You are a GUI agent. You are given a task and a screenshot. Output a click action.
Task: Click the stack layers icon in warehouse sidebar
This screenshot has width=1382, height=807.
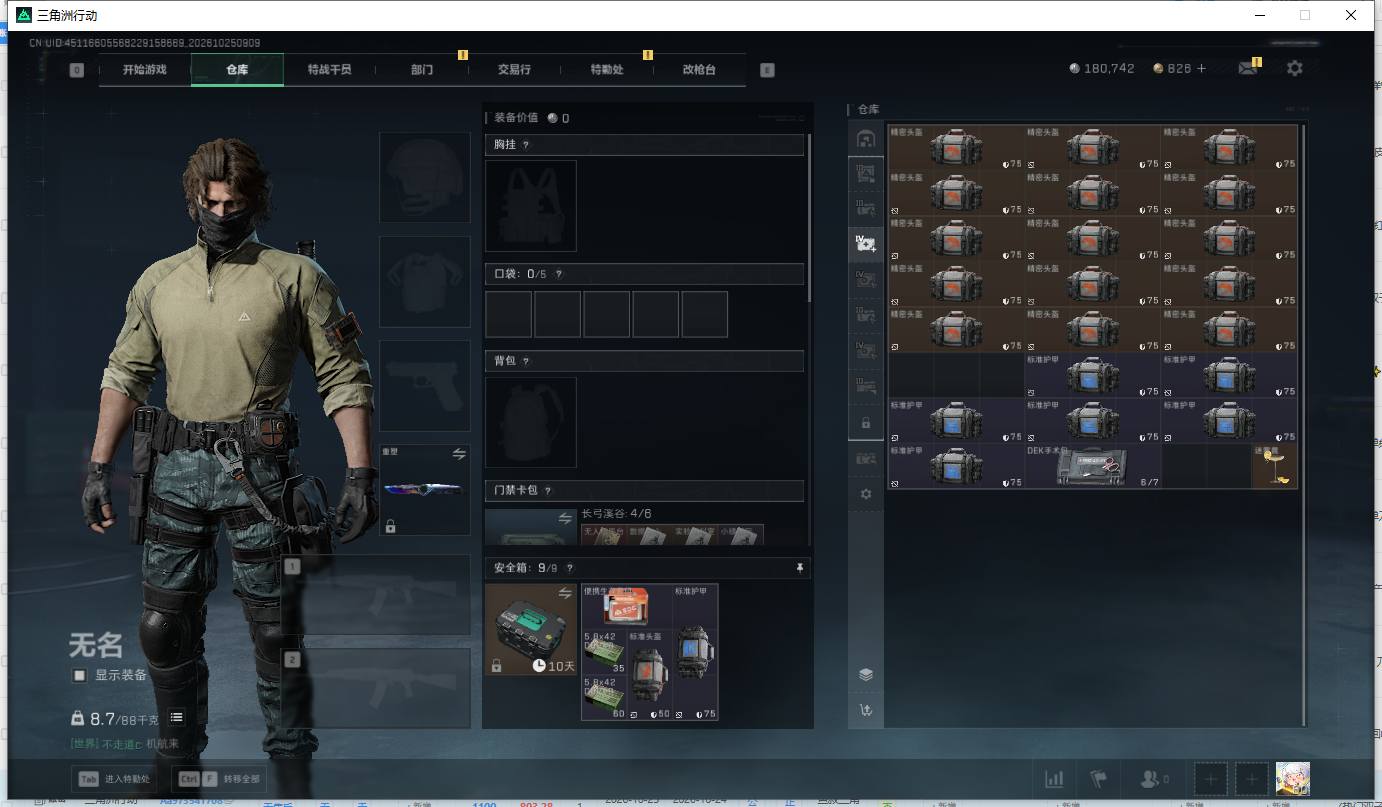pos(866,674)
